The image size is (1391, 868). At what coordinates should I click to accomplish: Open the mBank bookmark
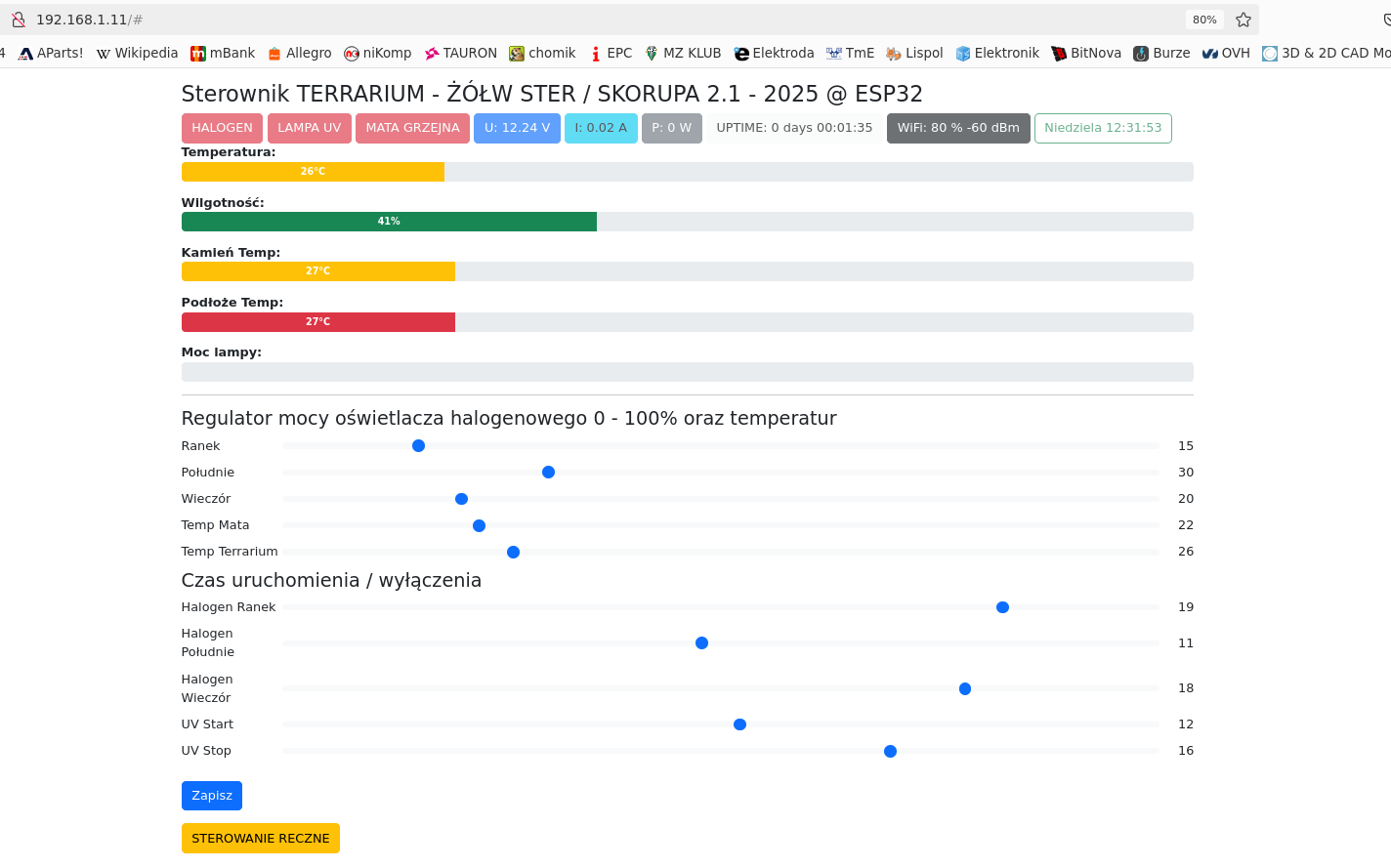click(x=223, y=53)
